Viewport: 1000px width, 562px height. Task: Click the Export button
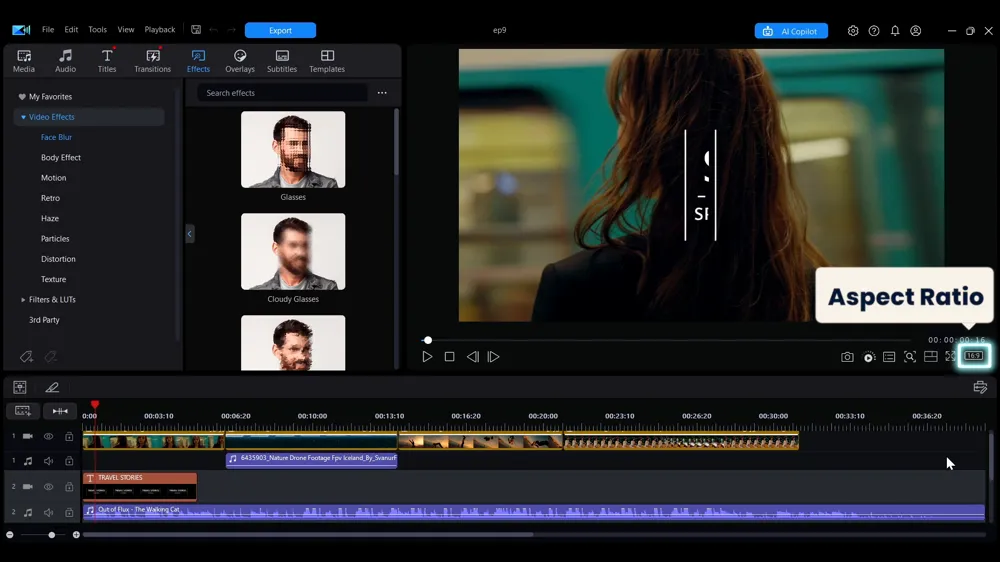pyautogui.click(x=280, y=31)
